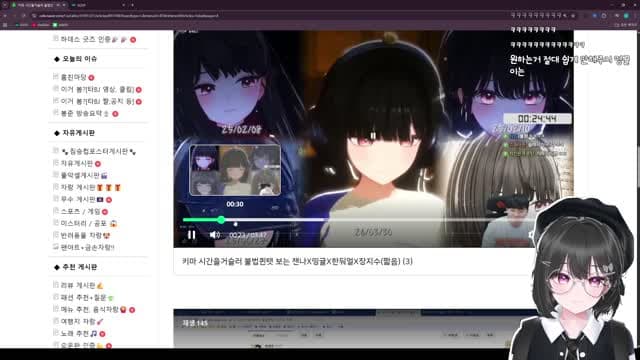Image resolution: width=640 pixels, height=360 pixels.
Task: Open the 리뷰 게시판 board
Action: 82,285
